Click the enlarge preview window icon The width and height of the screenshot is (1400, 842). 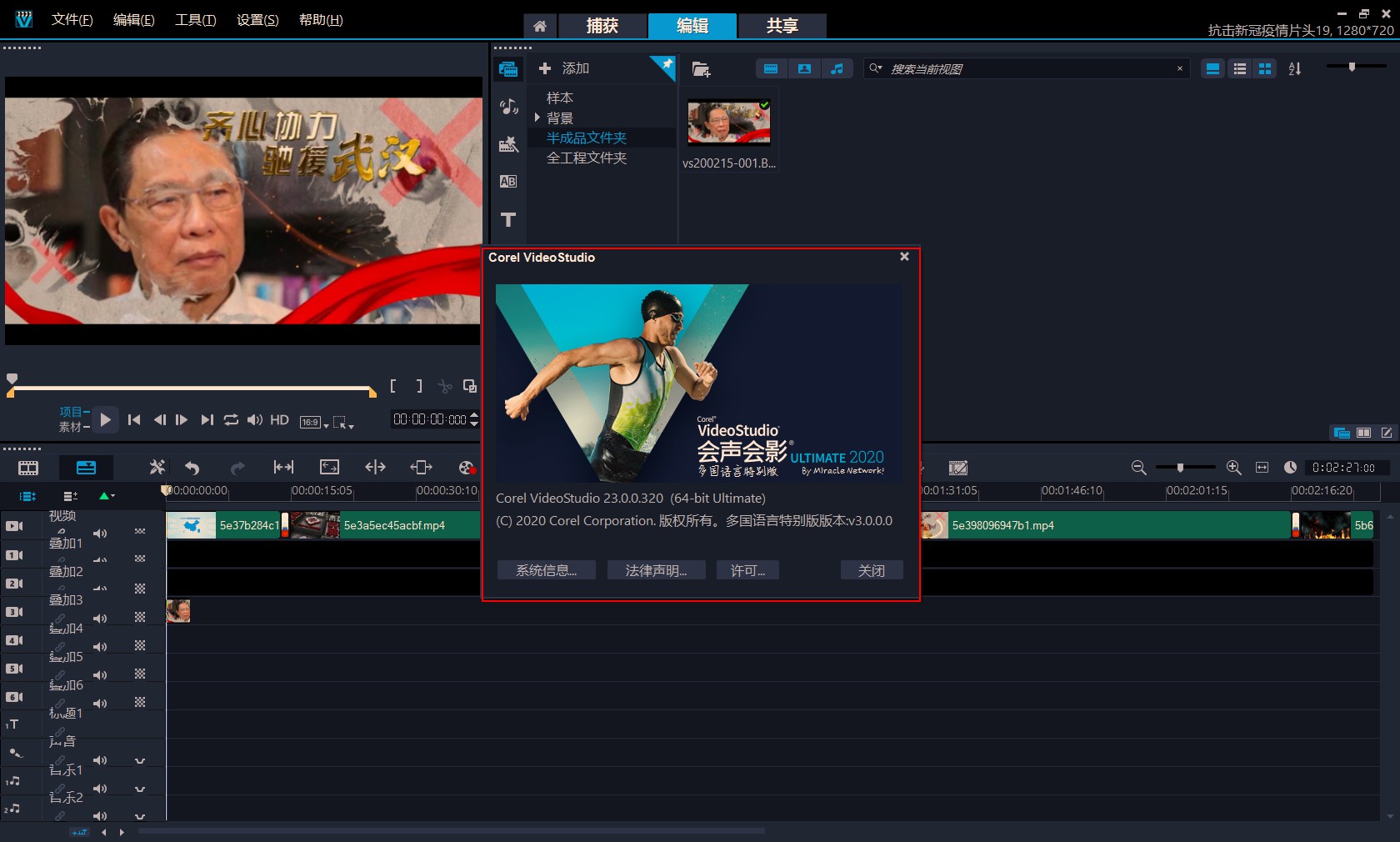click(x=470, y=386)
